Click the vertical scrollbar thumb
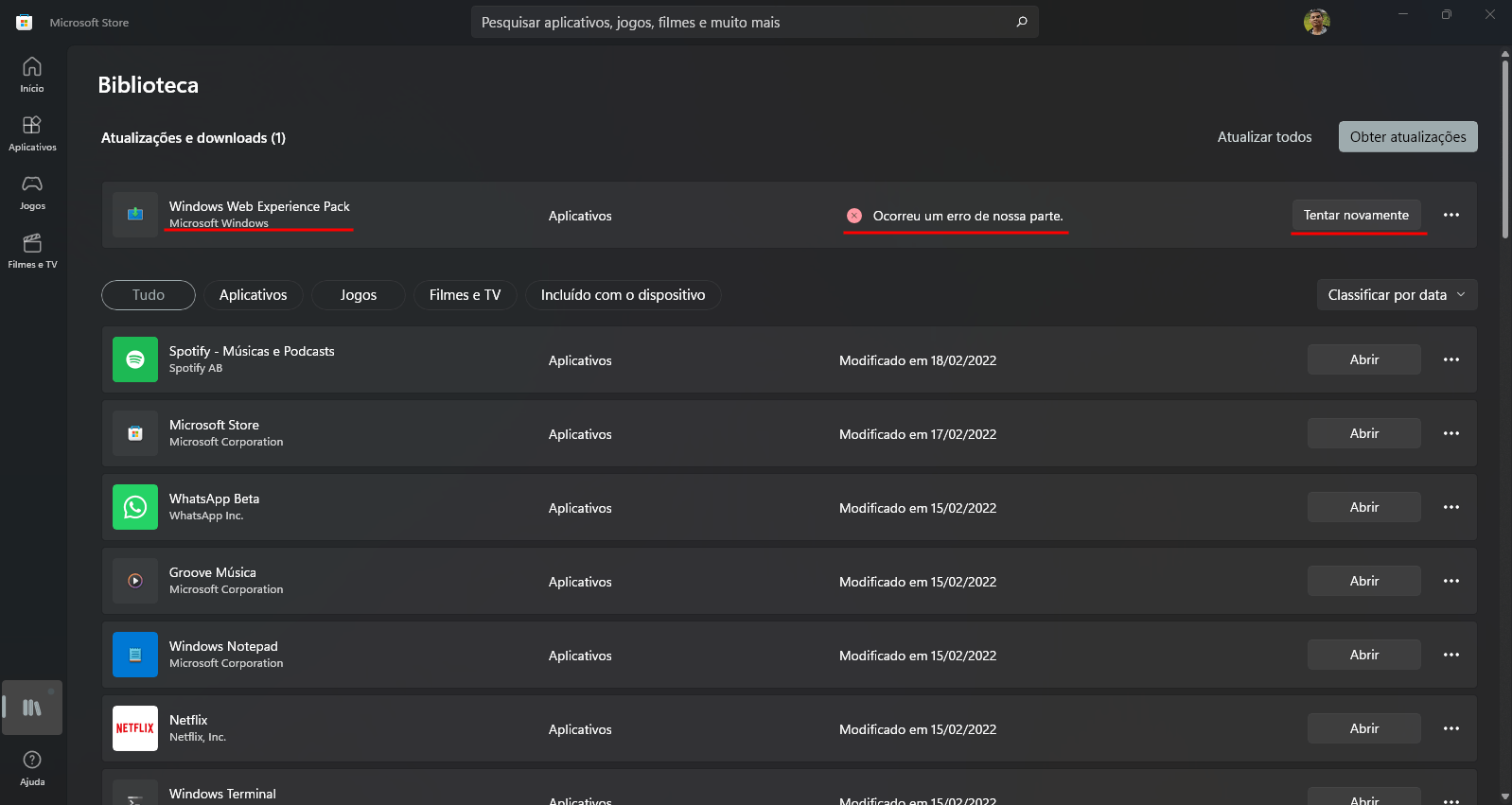 point(1504,149)
